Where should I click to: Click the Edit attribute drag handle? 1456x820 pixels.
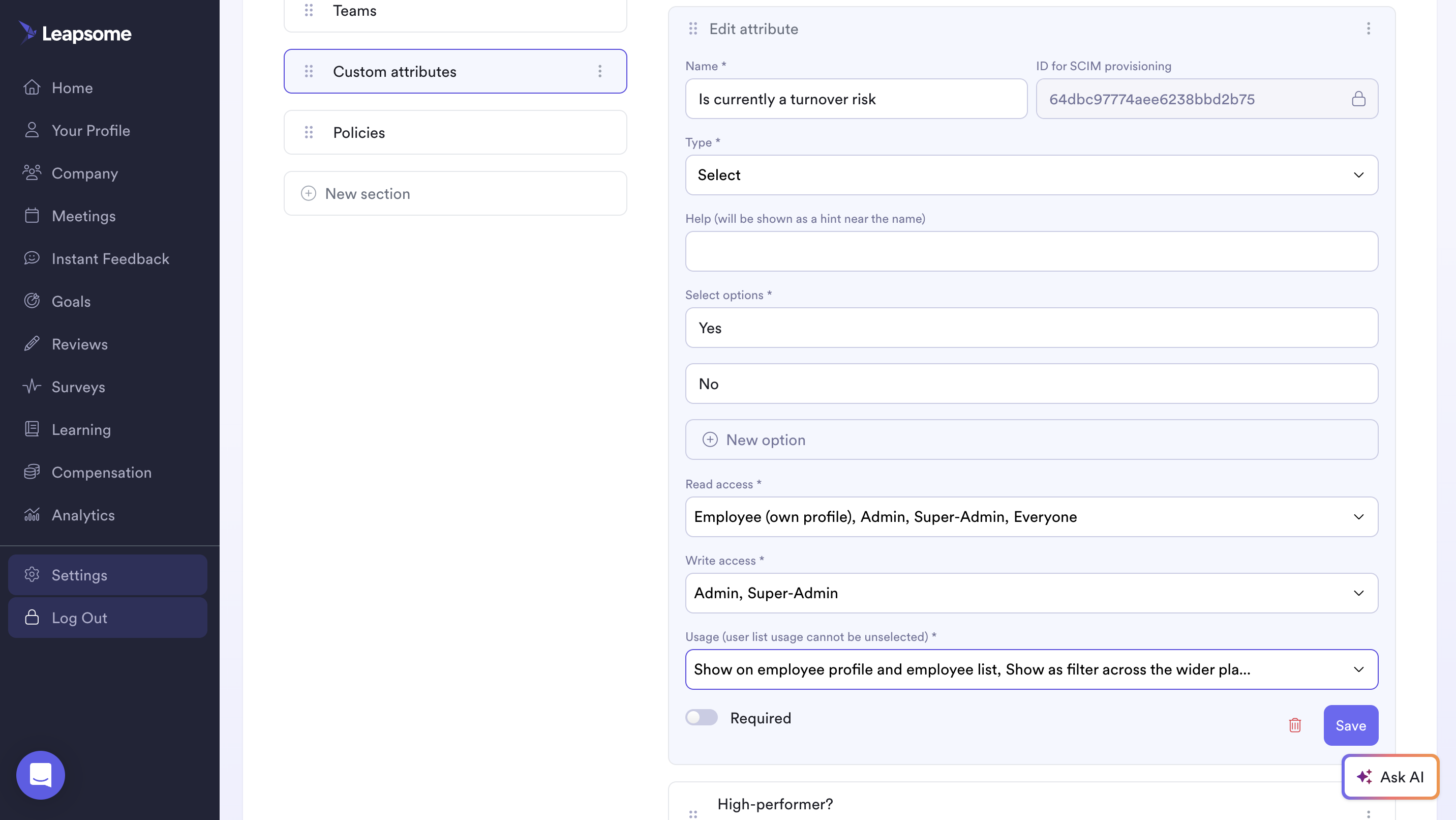pyautogui.click(x=693, y=28)
